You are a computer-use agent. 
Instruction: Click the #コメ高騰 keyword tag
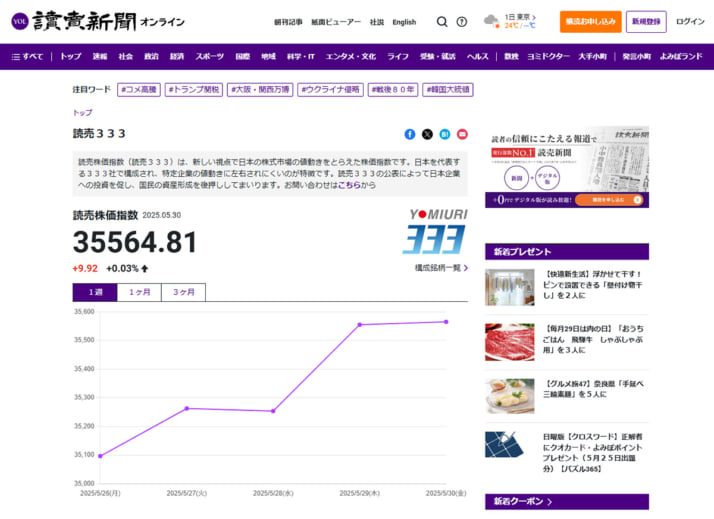(138, 90)
